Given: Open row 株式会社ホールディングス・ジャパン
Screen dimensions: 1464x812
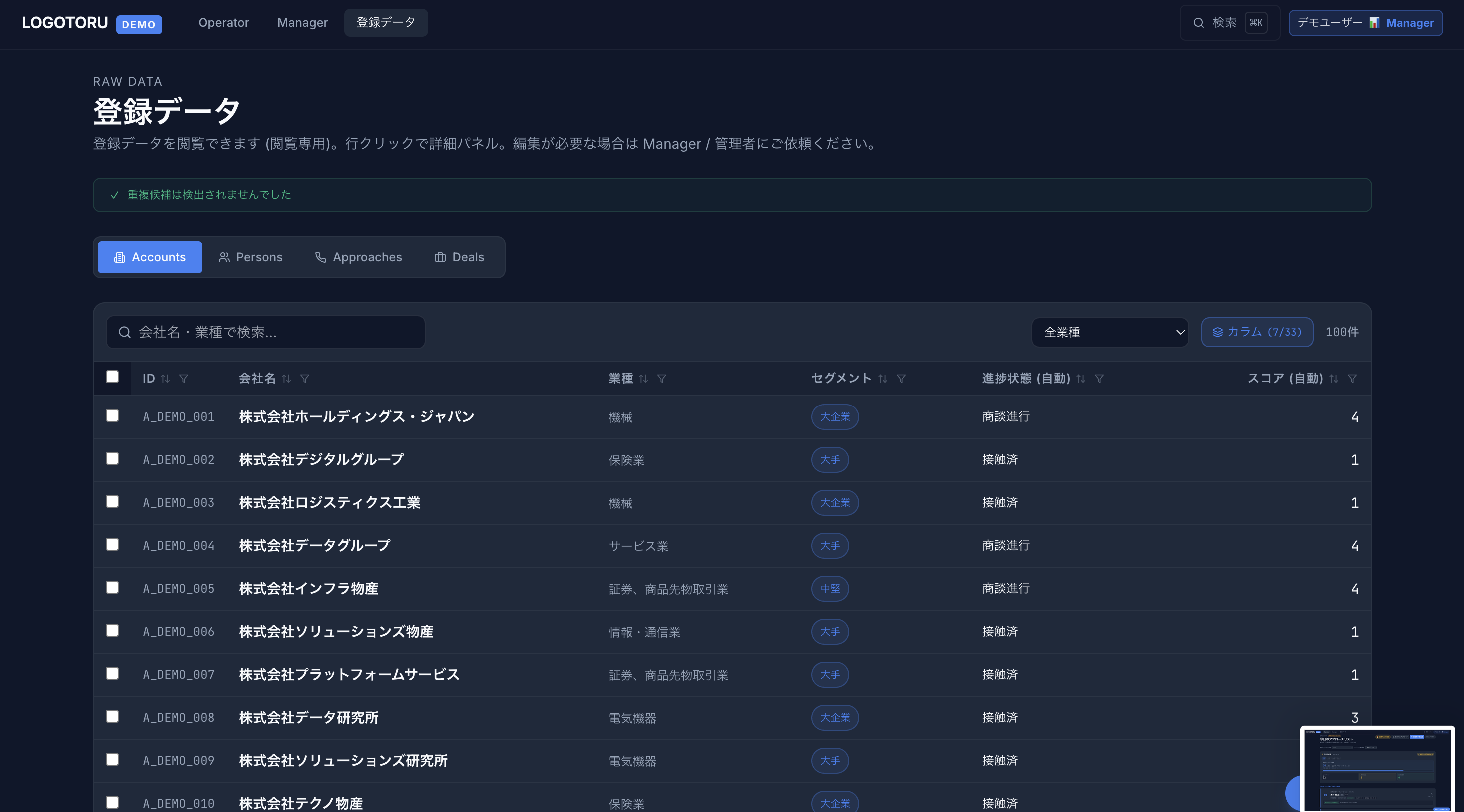Looking at the screenshot, I should 732,417.
